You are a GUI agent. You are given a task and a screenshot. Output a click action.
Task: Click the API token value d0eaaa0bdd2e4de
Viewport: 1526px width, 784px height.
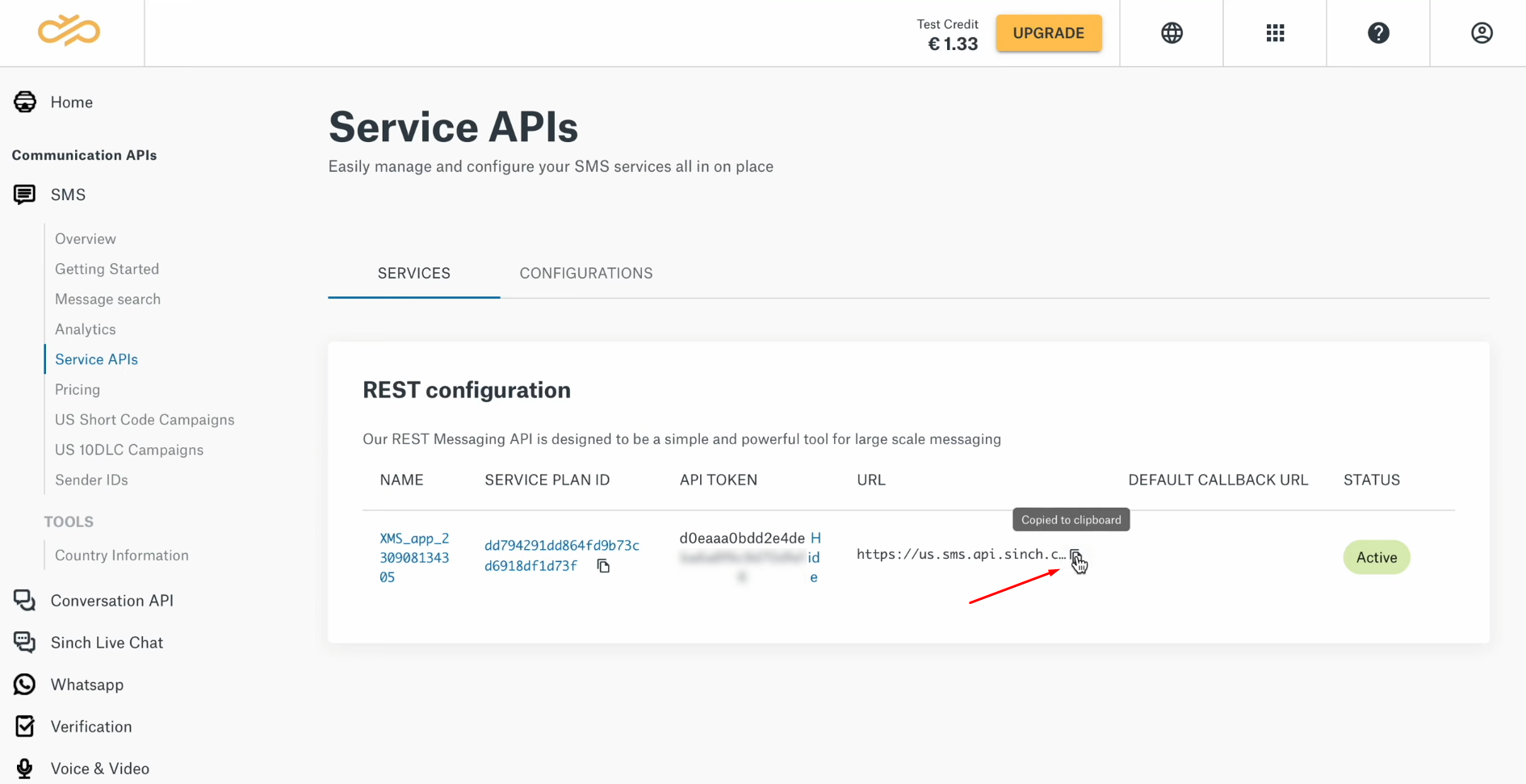pos(742,539)
